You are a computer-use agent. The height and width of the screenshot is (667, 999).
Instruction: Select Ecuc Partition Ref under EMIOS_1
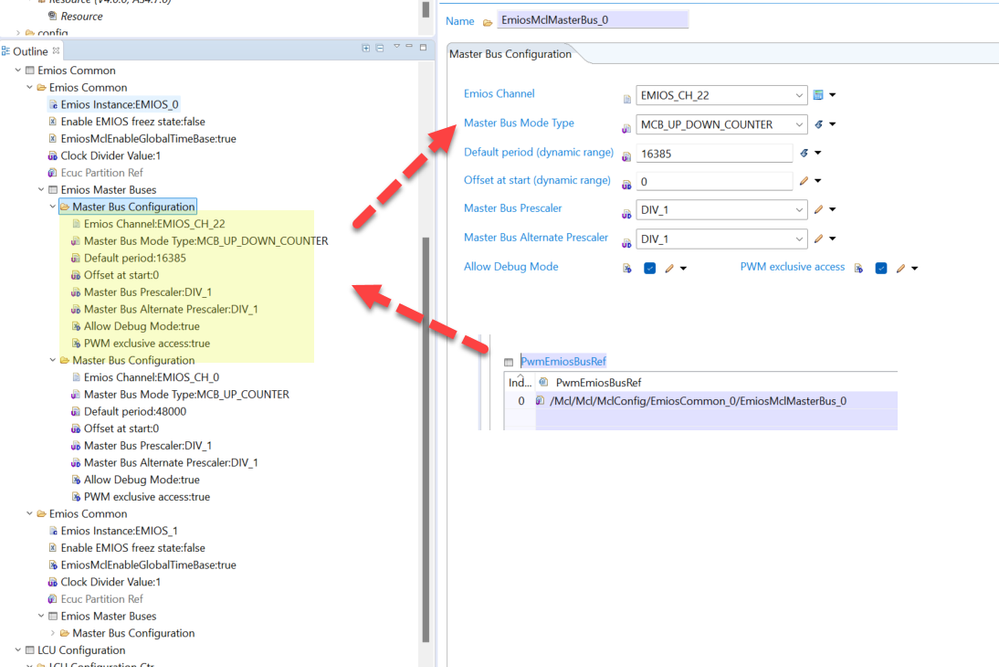click(x=102, y=599)
